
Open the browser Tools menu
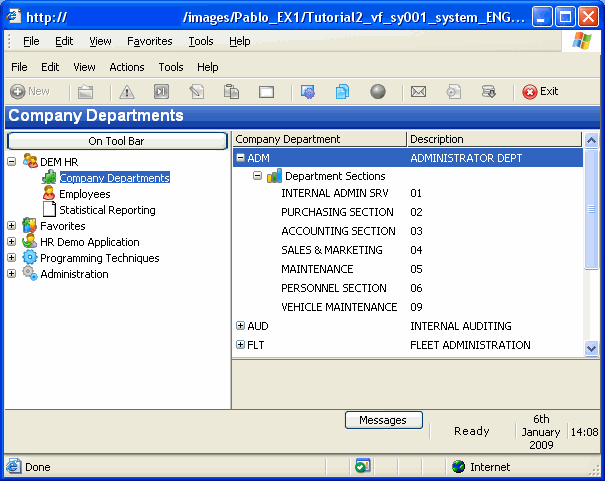pos(201,41)
